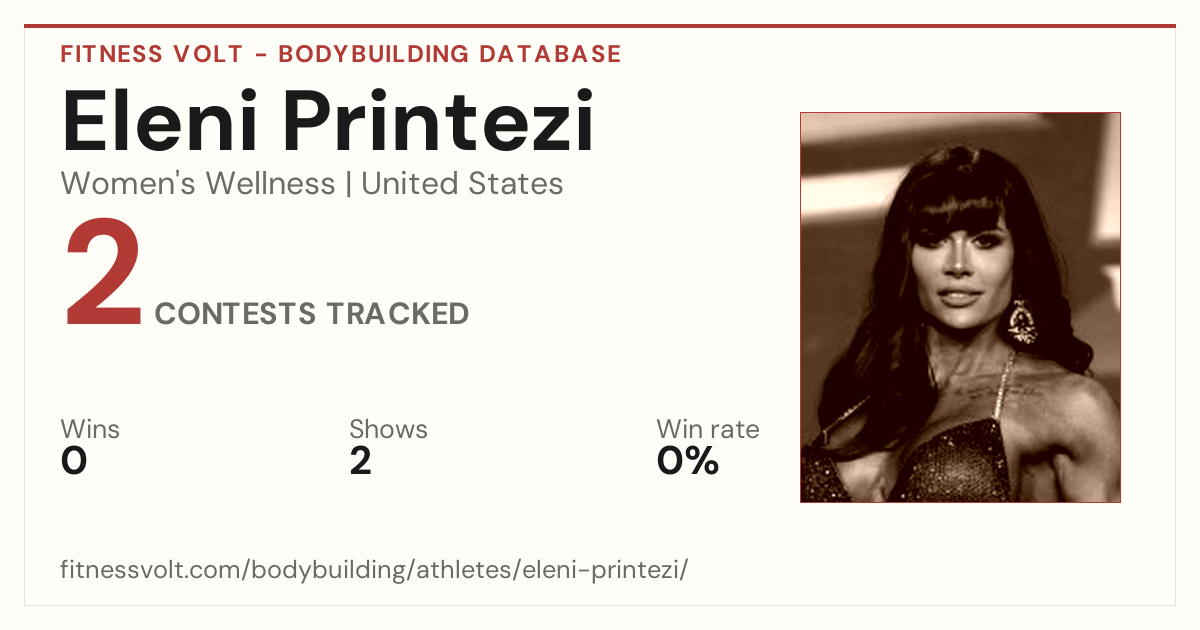The width and height of the screenshot is (1200, 630).
Task: Click the earring in the athlete photo
Action: (1022, 323)
